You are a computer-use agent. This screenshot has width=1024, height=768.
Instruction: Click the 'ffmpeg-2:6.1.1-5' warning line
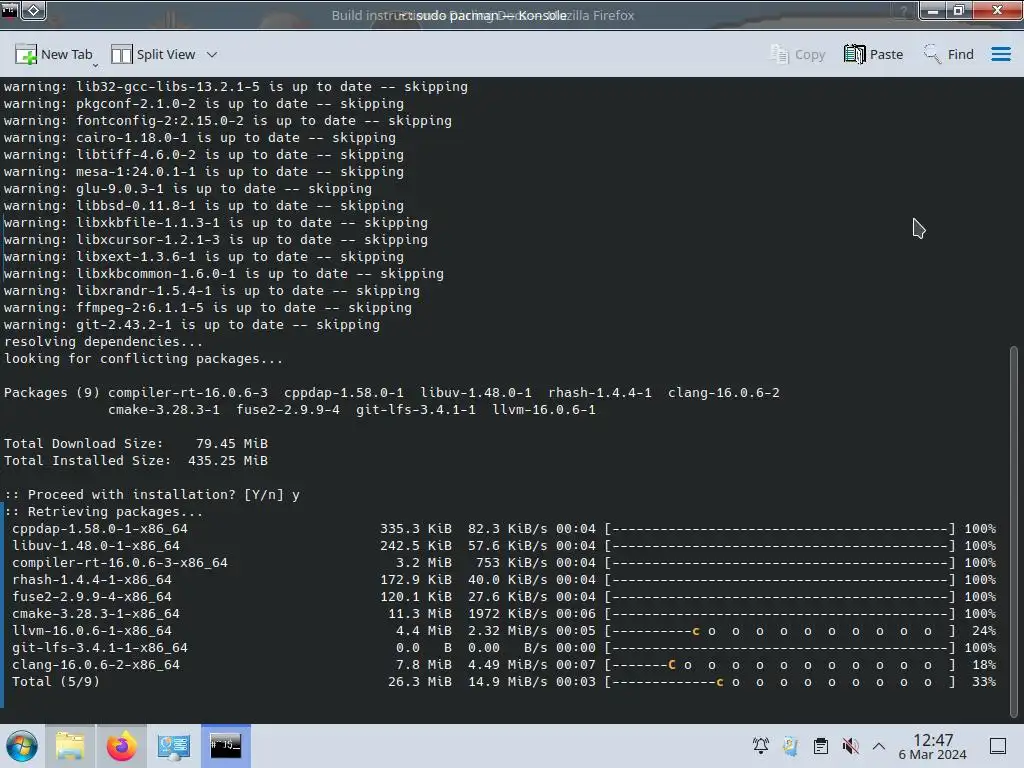coord(208,307)
